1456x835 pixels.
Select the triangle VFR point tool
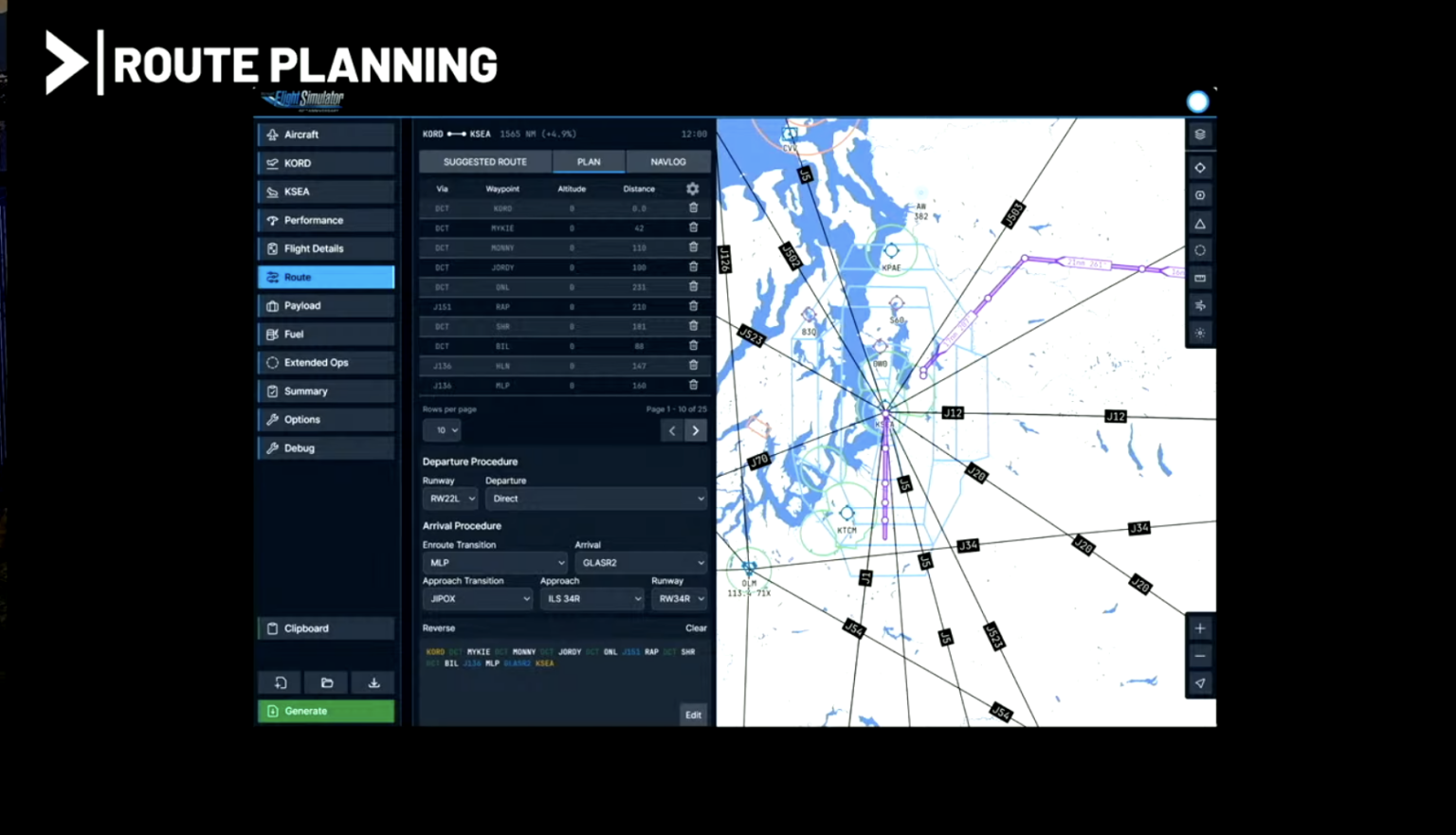tap(1199, 223)
